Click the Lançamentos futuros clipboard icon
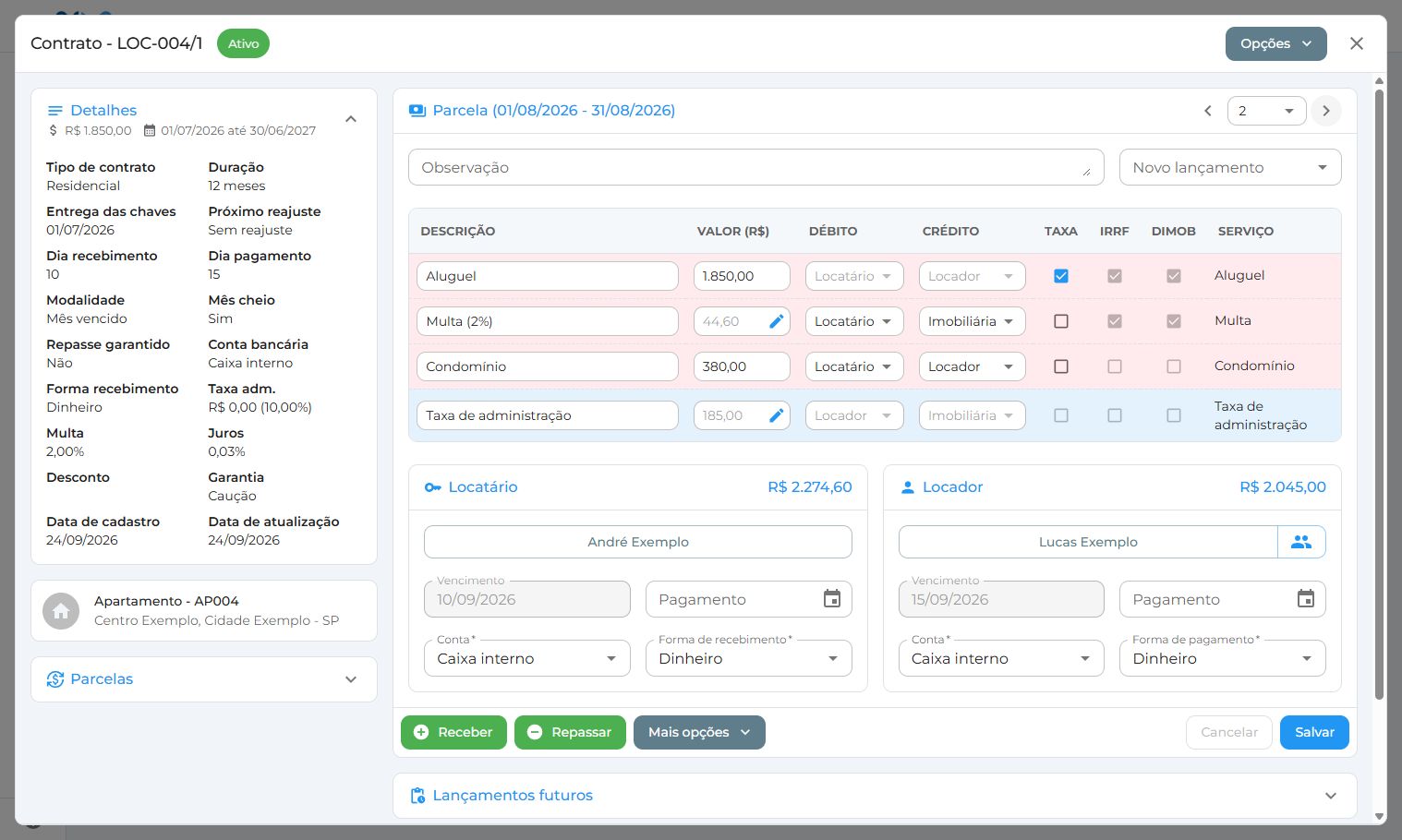 tap(417, 796)
